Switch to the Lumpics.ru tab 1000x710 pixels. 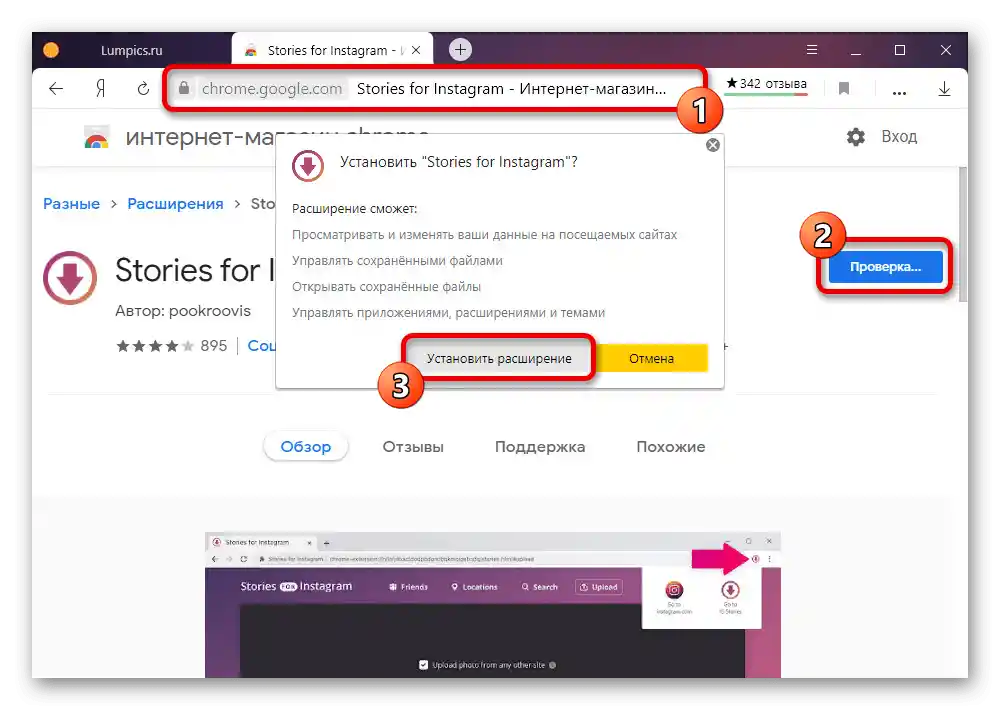pyautogui.click(x=131, y=50)
